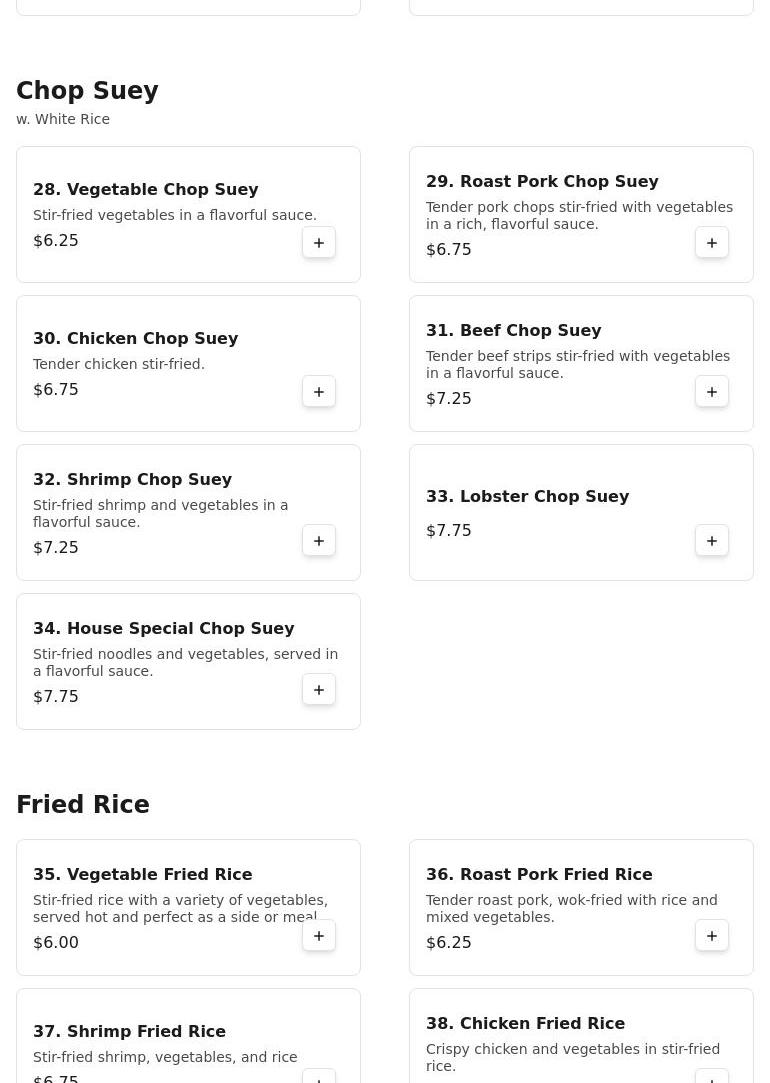
Task: Add Beef Chop Suey using plus button
Action: click(712, 392)
